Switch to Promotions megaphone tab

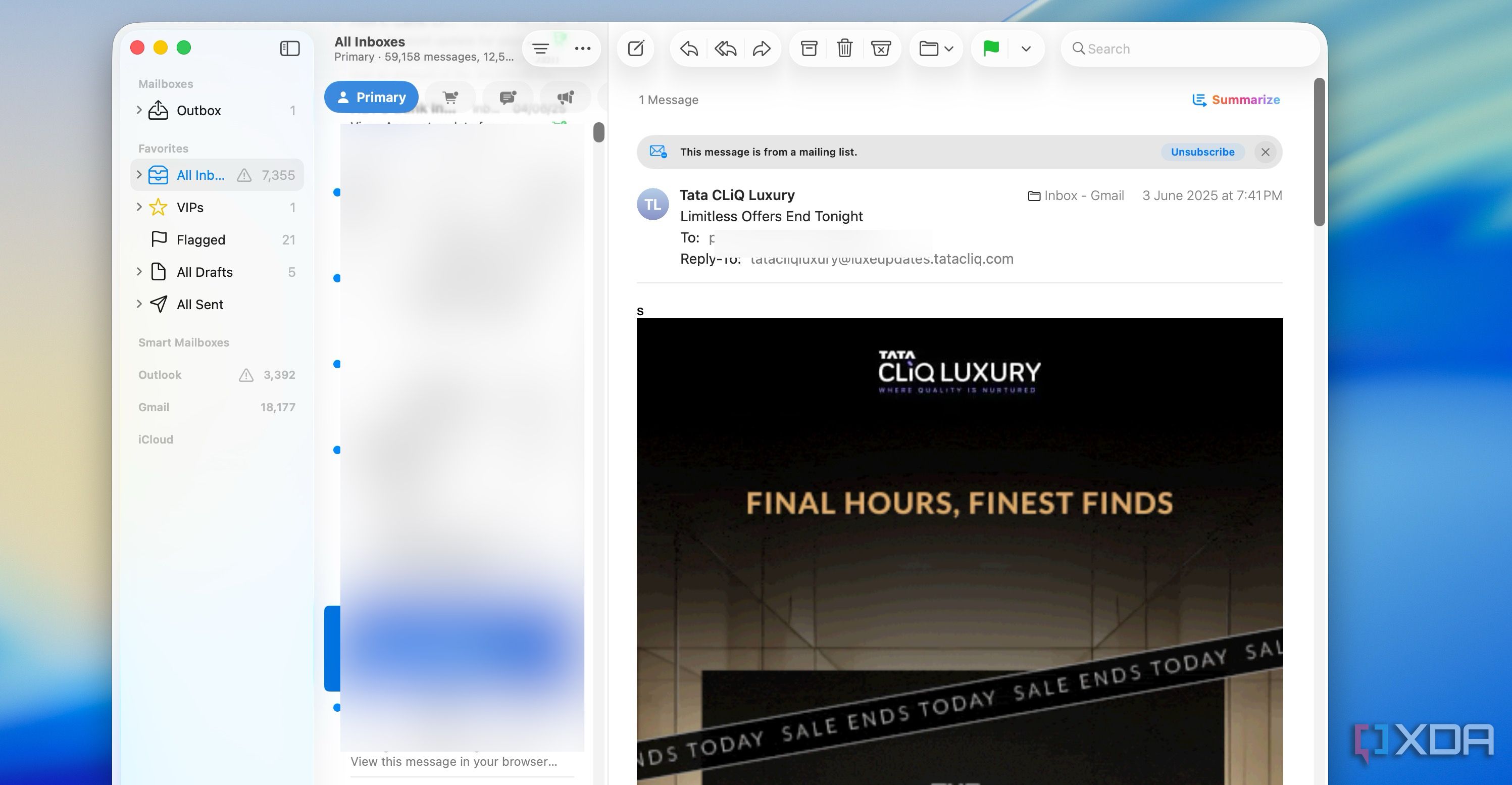tap(565, 97)
